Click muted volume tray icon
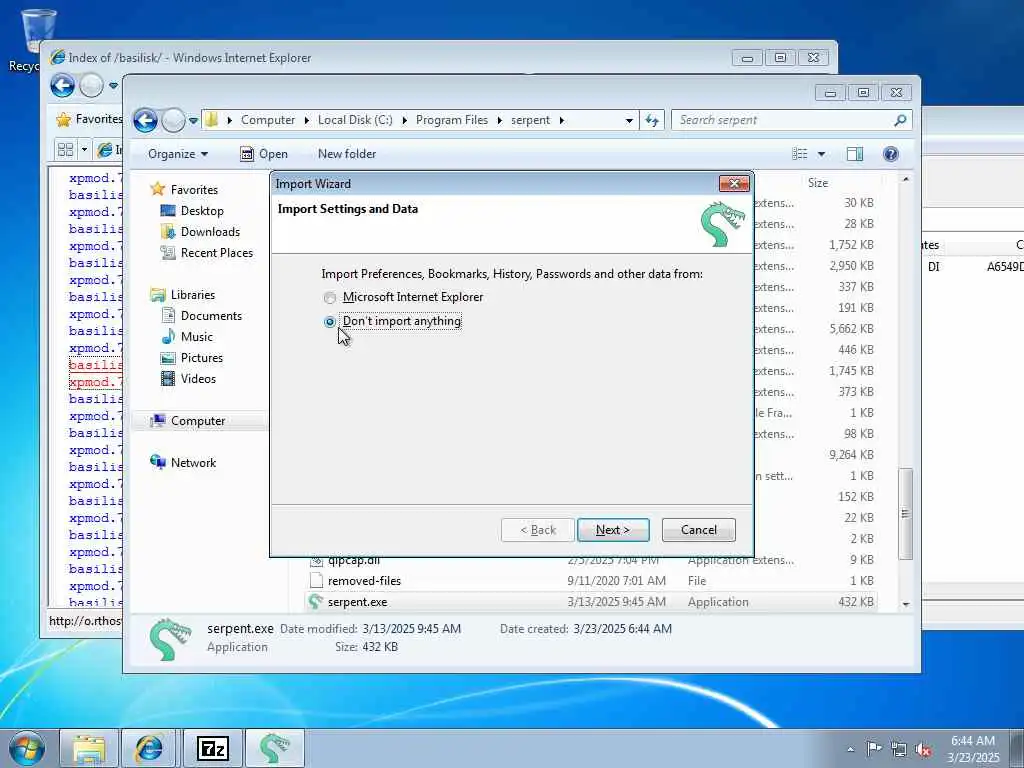The image size is (1024, 768). [923, 749]
